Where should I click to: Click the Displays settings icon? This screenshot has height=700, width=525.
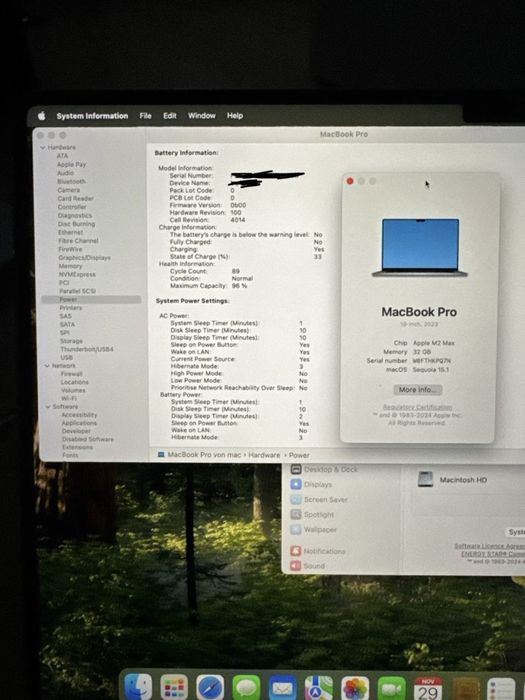(x=296, y=484)
